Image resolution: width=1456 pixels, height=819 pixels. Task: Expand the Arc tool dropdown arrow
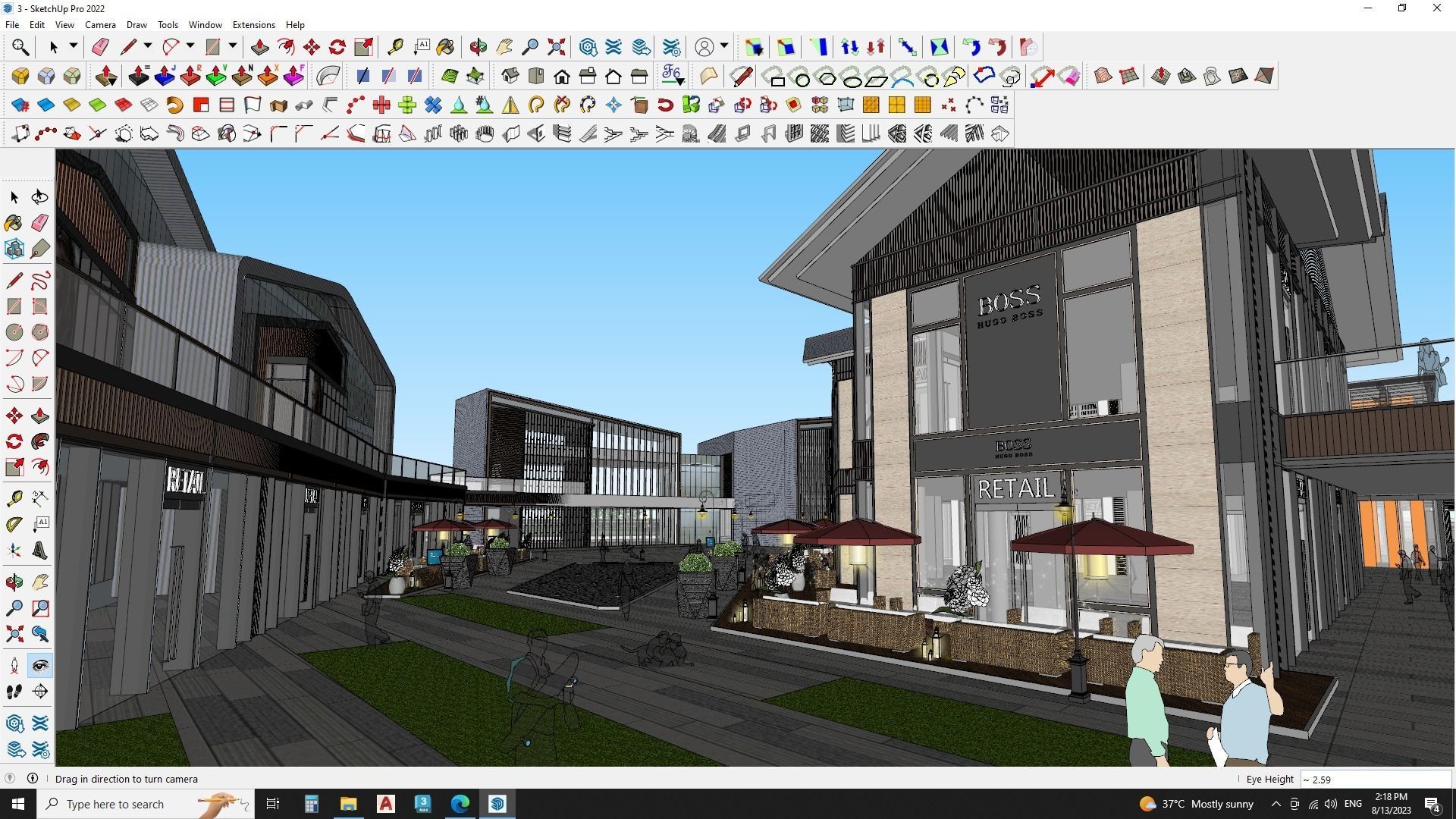click(190, 46)
